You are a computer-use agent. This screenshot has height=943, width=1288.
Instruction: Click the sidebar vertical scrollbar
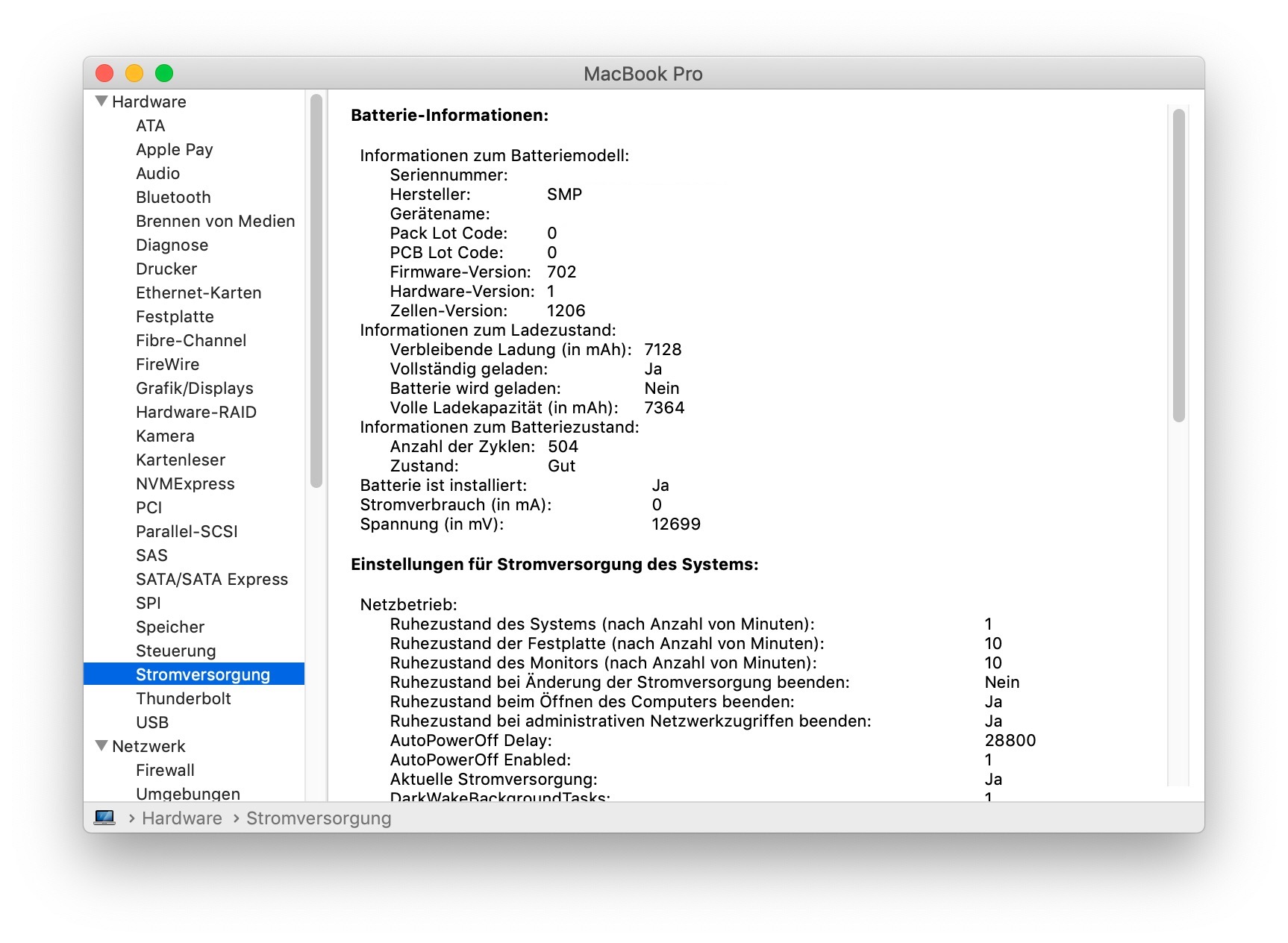(x=316, y=291)
